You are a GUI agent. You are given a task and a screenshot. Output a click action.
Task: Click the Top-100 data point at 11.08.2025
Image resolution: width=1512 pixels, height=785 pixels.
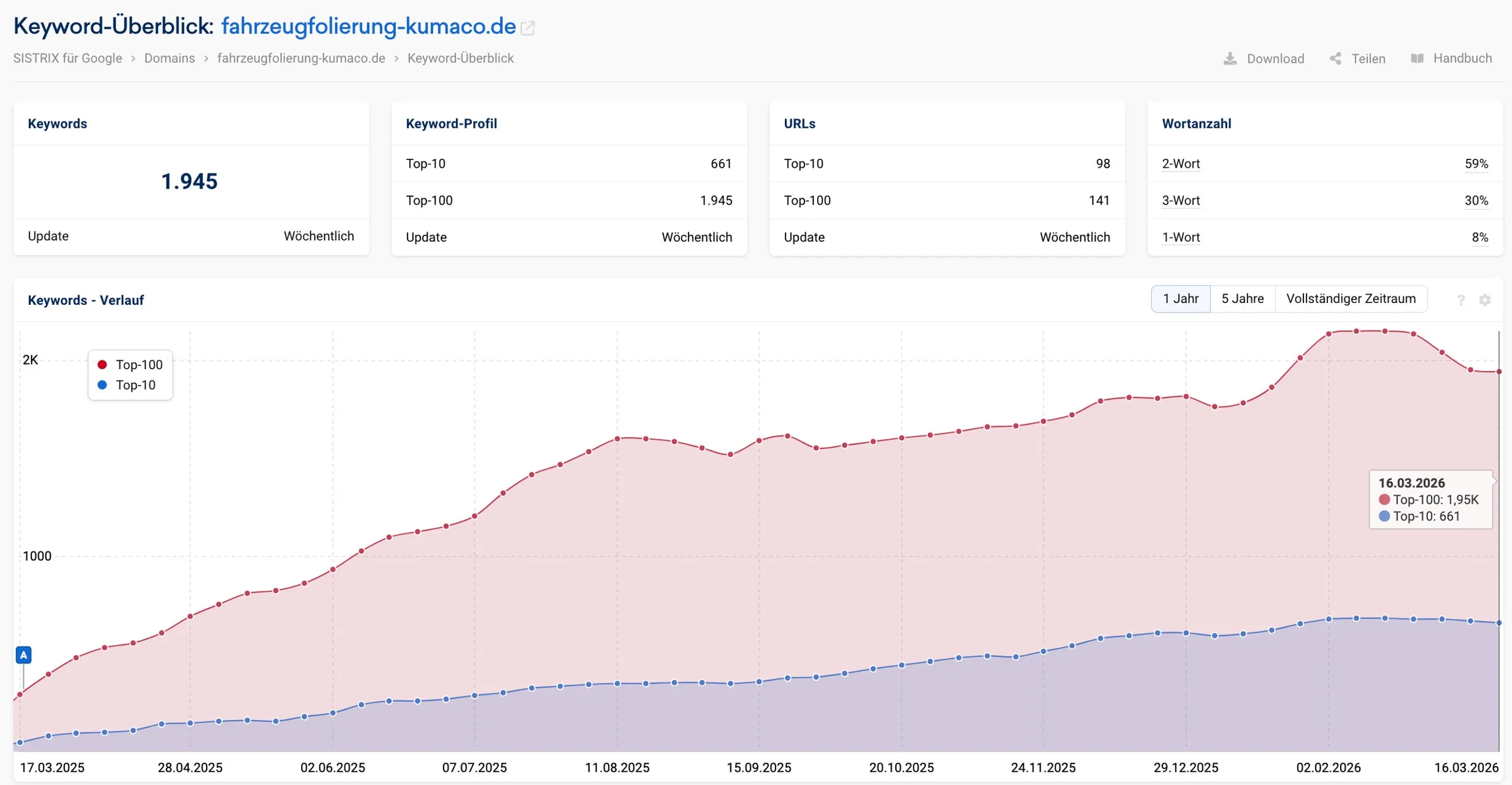617,438
